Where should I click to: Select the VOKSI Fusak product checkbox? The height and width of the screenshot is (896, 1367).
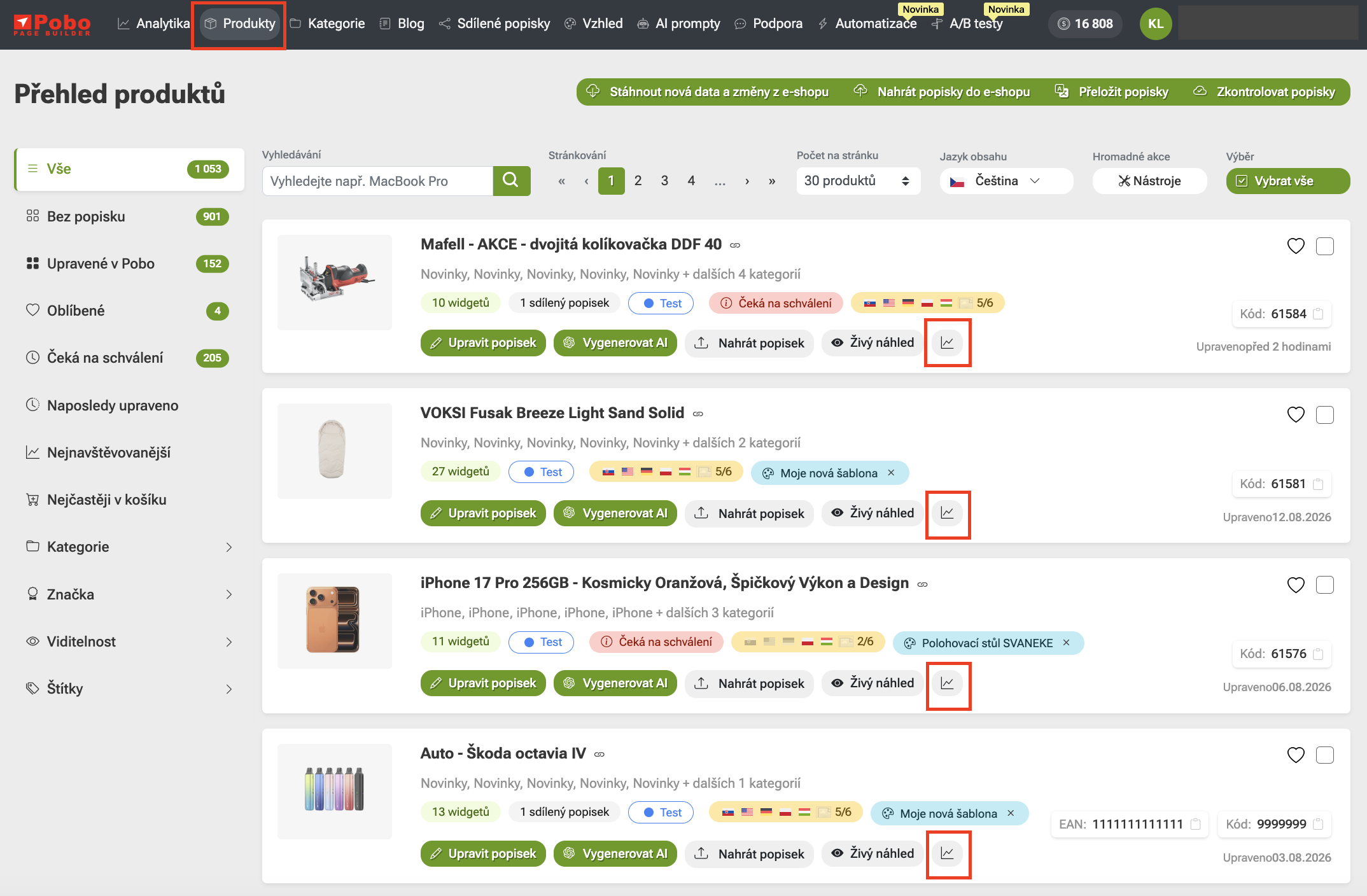click(1325, 415)
